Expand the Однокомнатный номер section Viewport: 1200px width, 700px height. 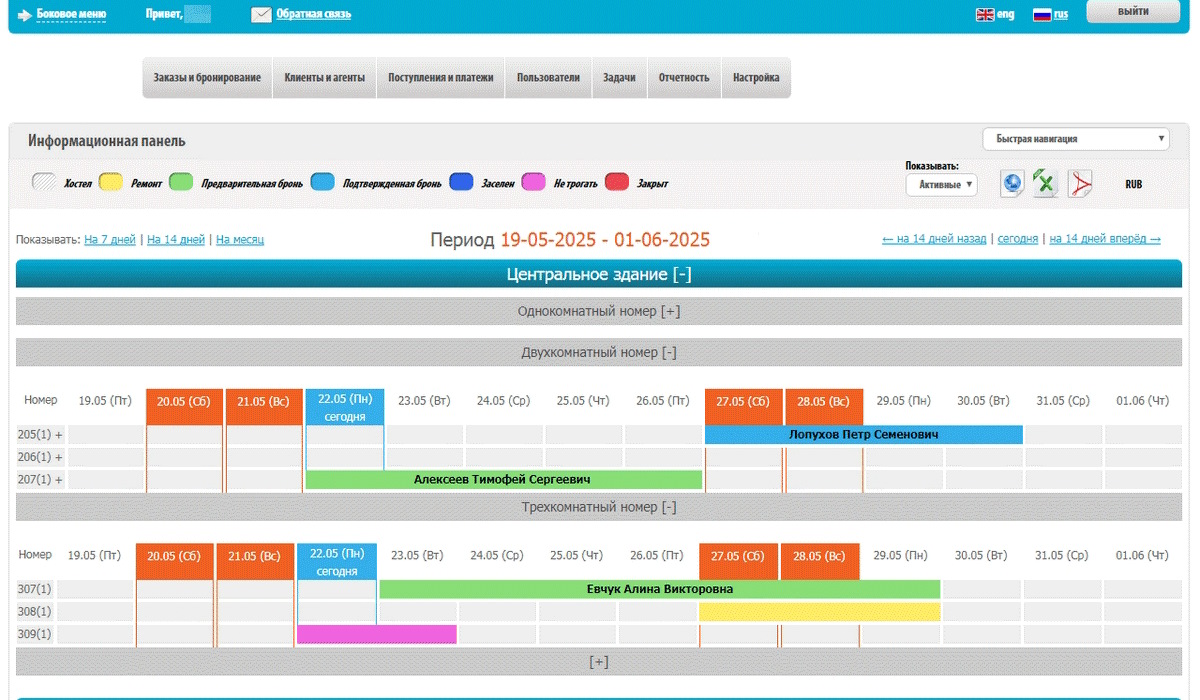tap(670, 311)
